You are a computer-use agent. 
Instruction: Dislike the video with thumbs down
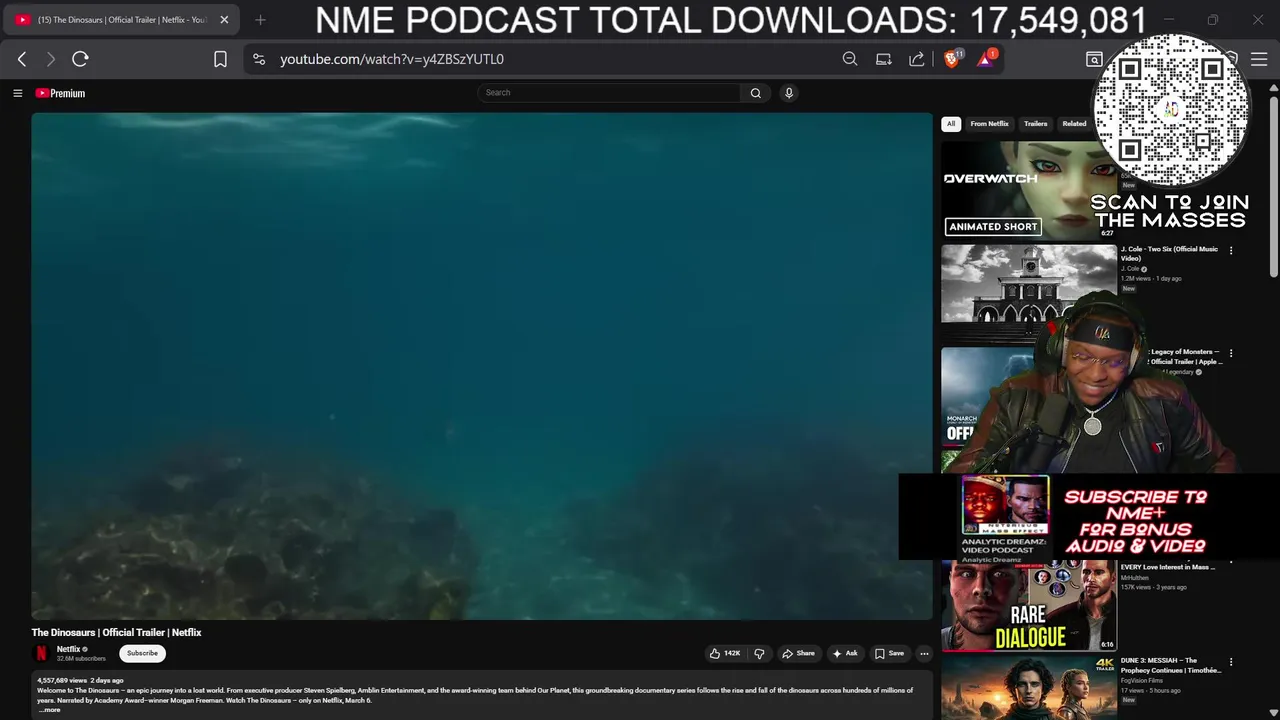[759, 653]
